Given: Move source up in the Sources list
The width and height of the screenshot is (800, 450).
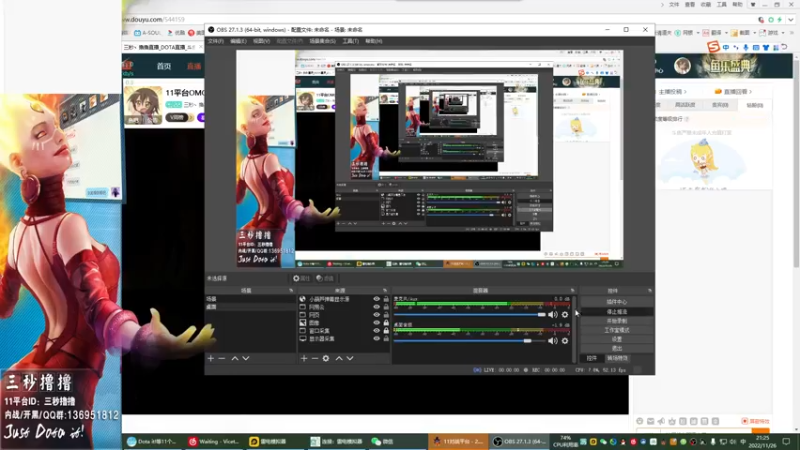Looking at the screenshot, I should [x=339, y=359].
